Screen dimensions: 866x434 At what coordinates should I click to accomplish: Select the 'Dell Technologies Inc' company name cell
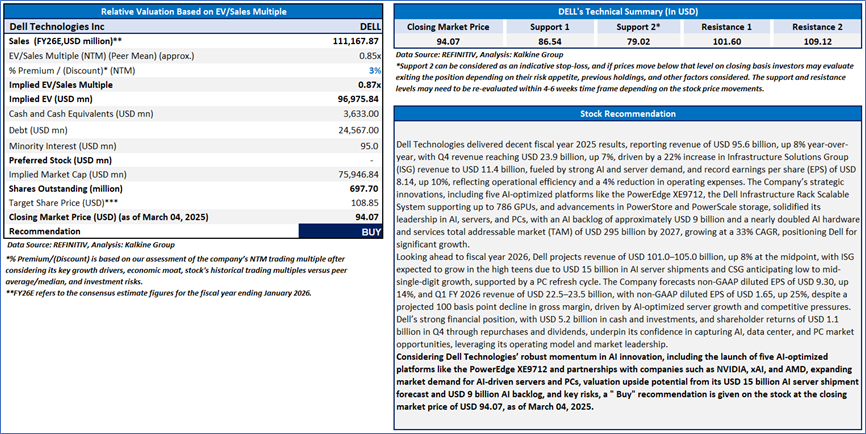(x=57, y=27)
